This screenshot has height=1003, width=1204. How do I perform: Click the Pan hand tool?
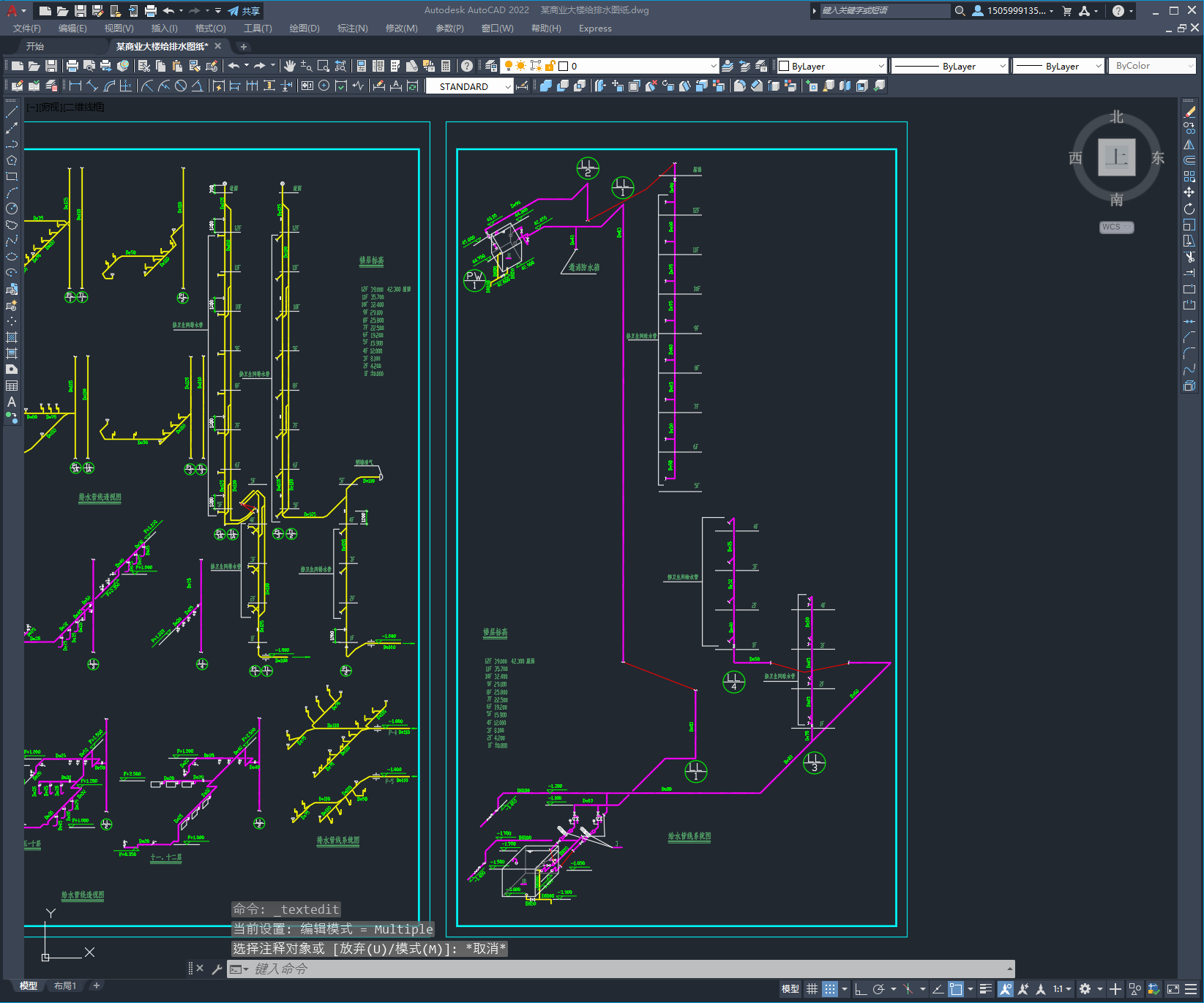[x=290, y=66]
